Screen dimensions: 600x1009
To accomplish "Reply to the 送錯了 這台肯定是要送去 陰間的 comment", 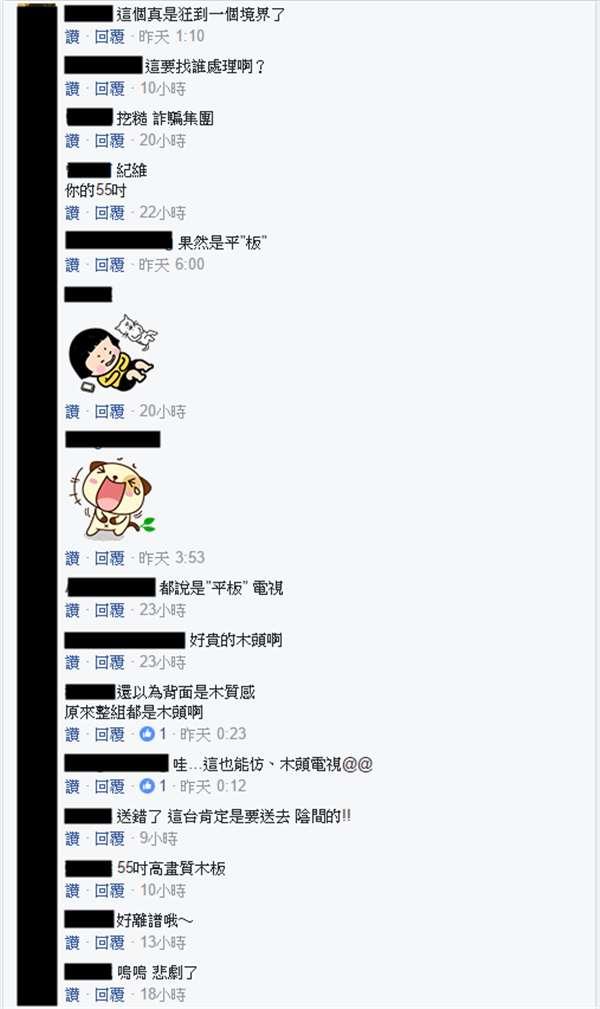I will [x=109, y=838].
